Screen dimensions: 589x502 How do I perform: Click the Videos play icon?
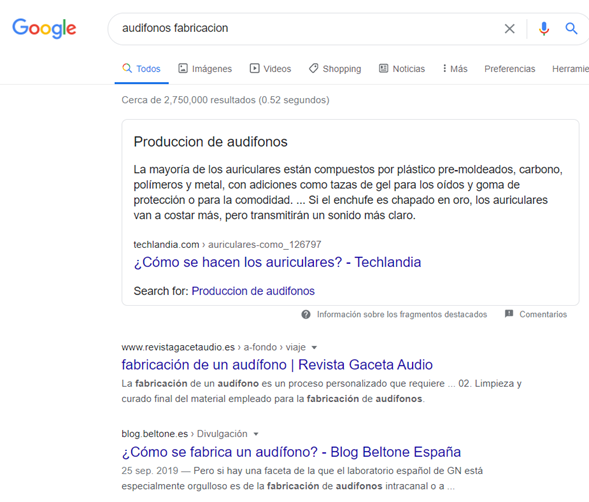255,68
